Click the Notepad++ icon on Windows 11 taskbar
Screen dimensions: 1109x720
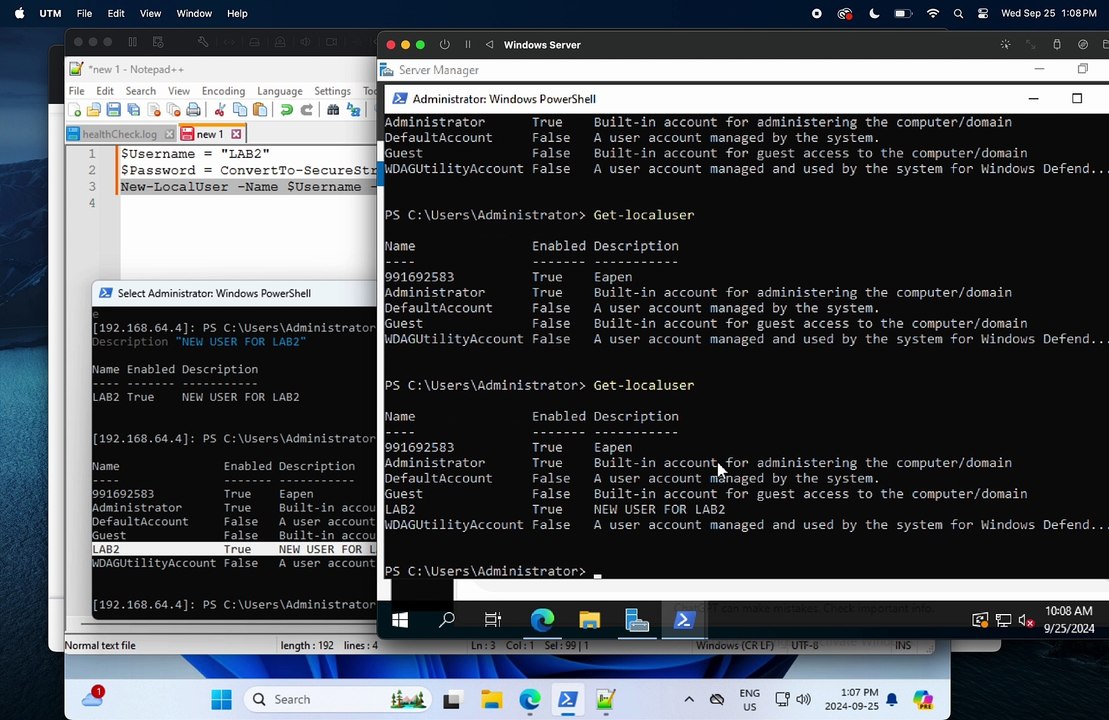click(x=605, y=699)
